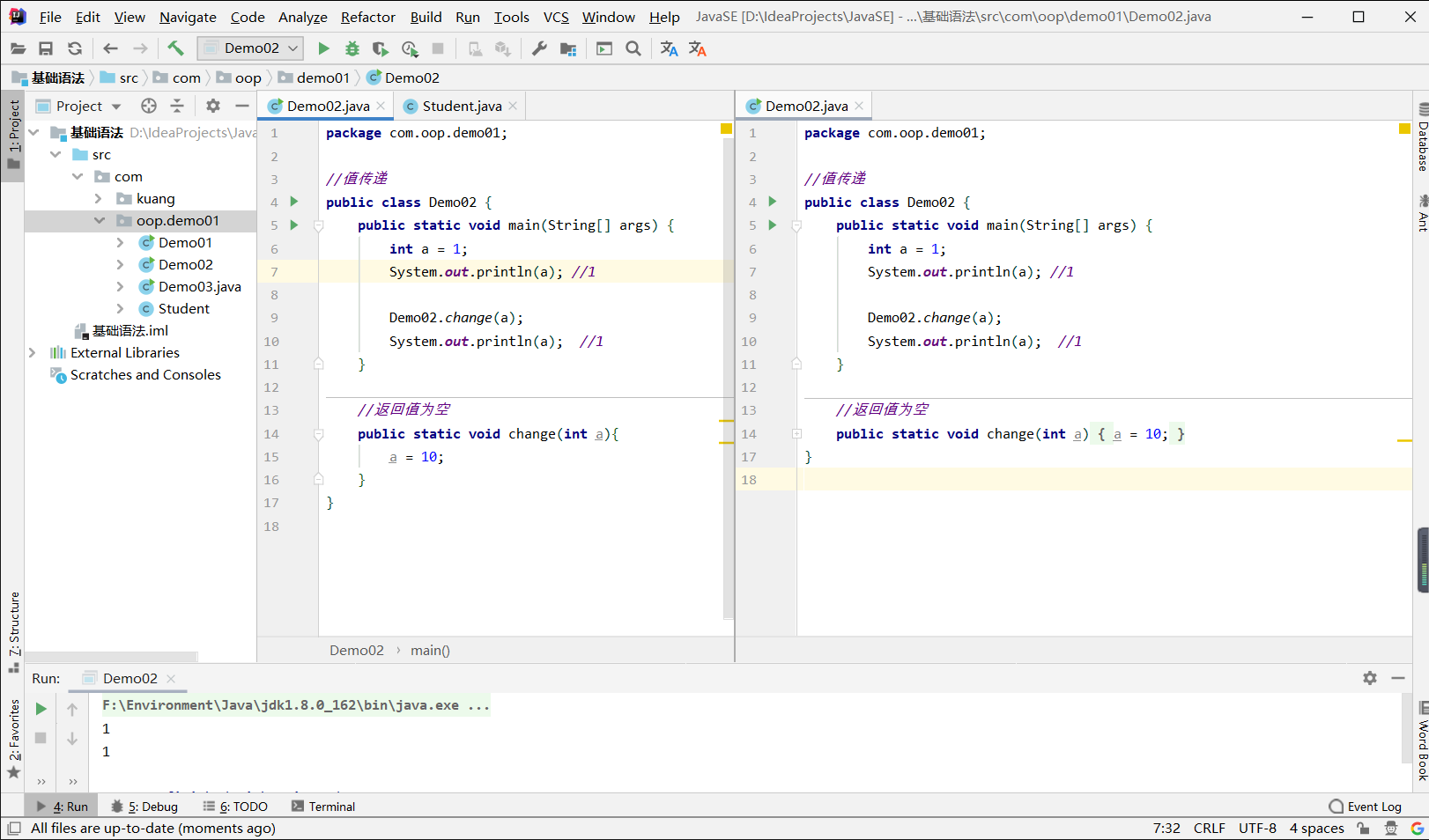Select Student class in the Project tree
Screen dimensions: 1429x840
click(183, 308)
